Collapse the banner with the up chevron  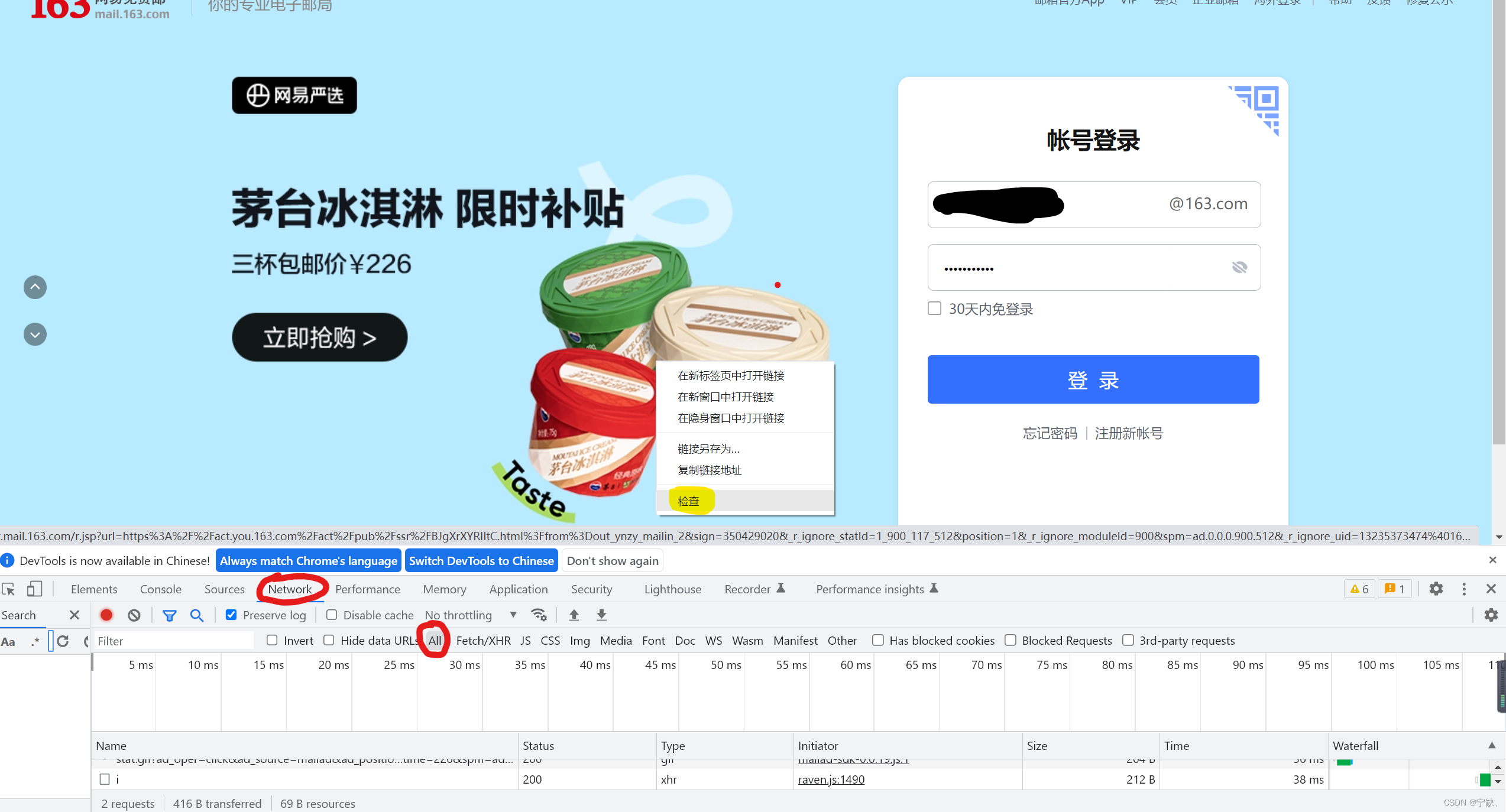click(x=34, y=287)
